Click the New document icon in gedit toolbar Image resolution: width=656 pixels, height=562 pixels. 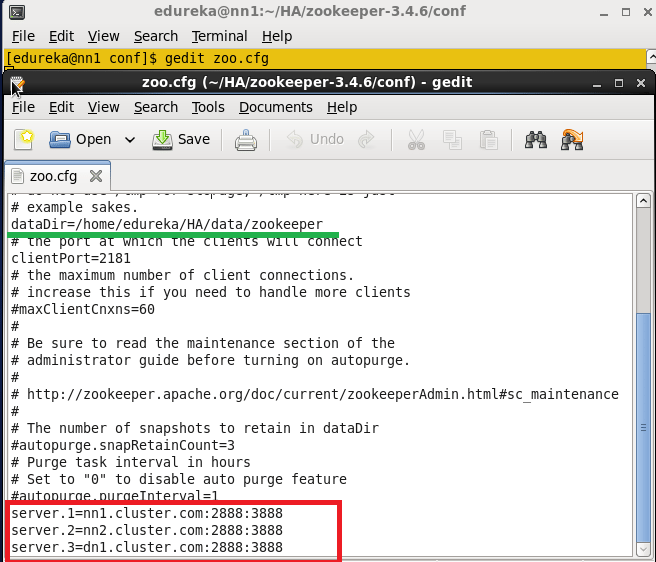[x=24, y=139]
